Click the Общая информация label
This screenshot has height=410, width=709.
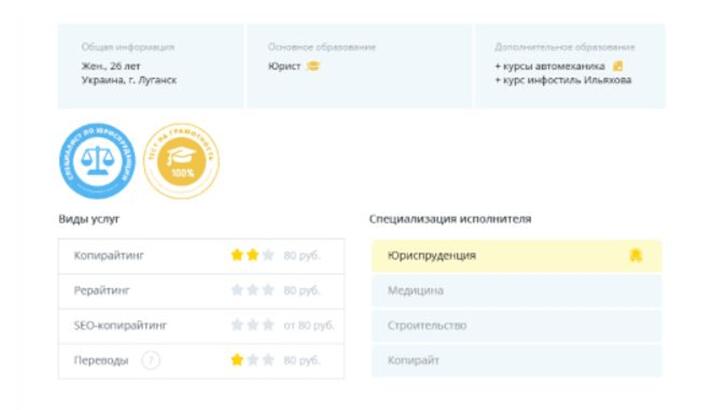click(x=128, y=47)
